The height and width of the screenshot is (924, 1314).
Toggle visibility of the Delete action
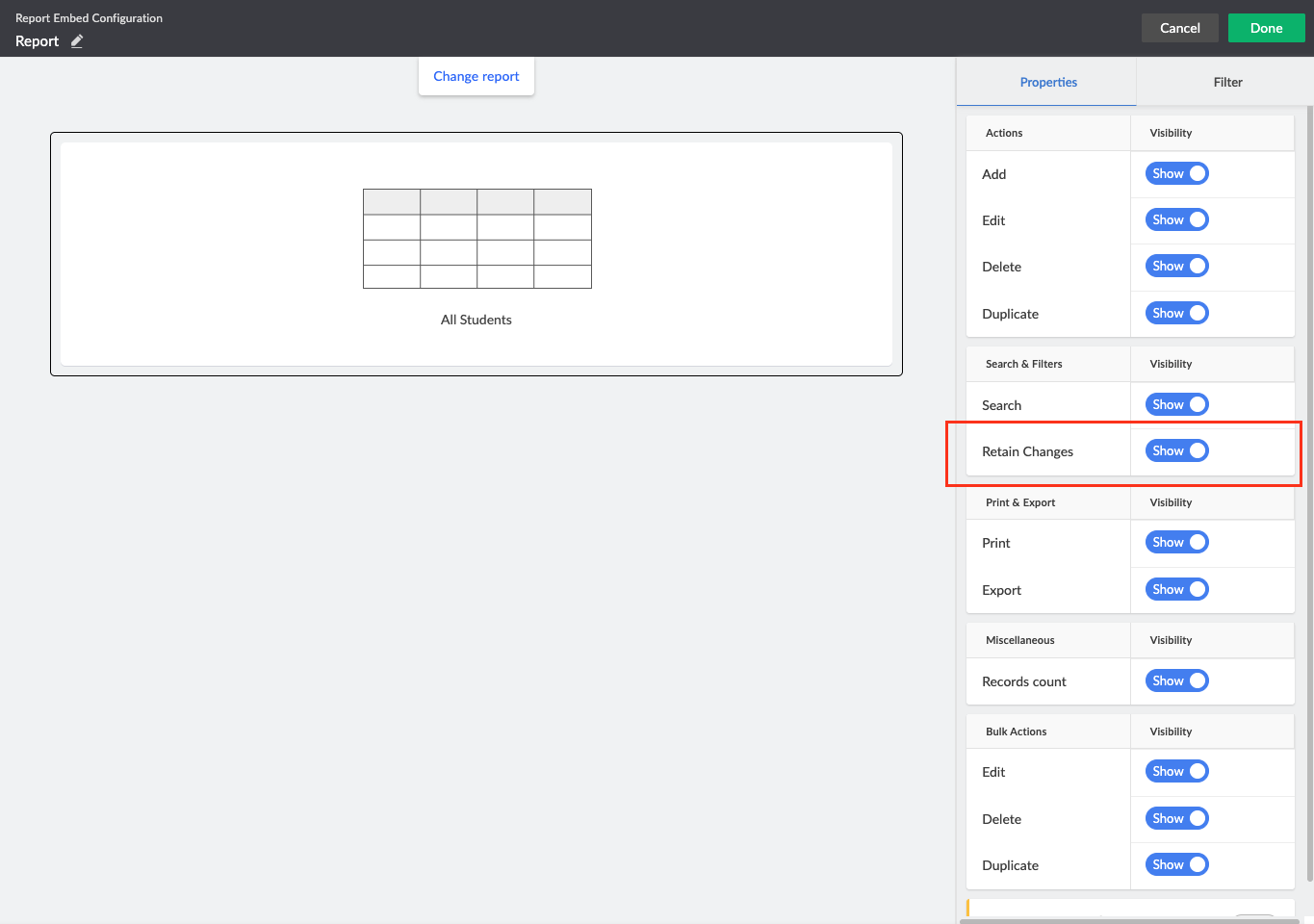[1176, 266]
